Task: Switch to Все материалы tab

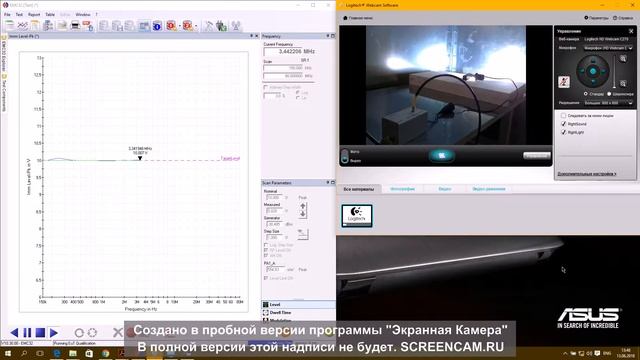Action: click(359, 189)
